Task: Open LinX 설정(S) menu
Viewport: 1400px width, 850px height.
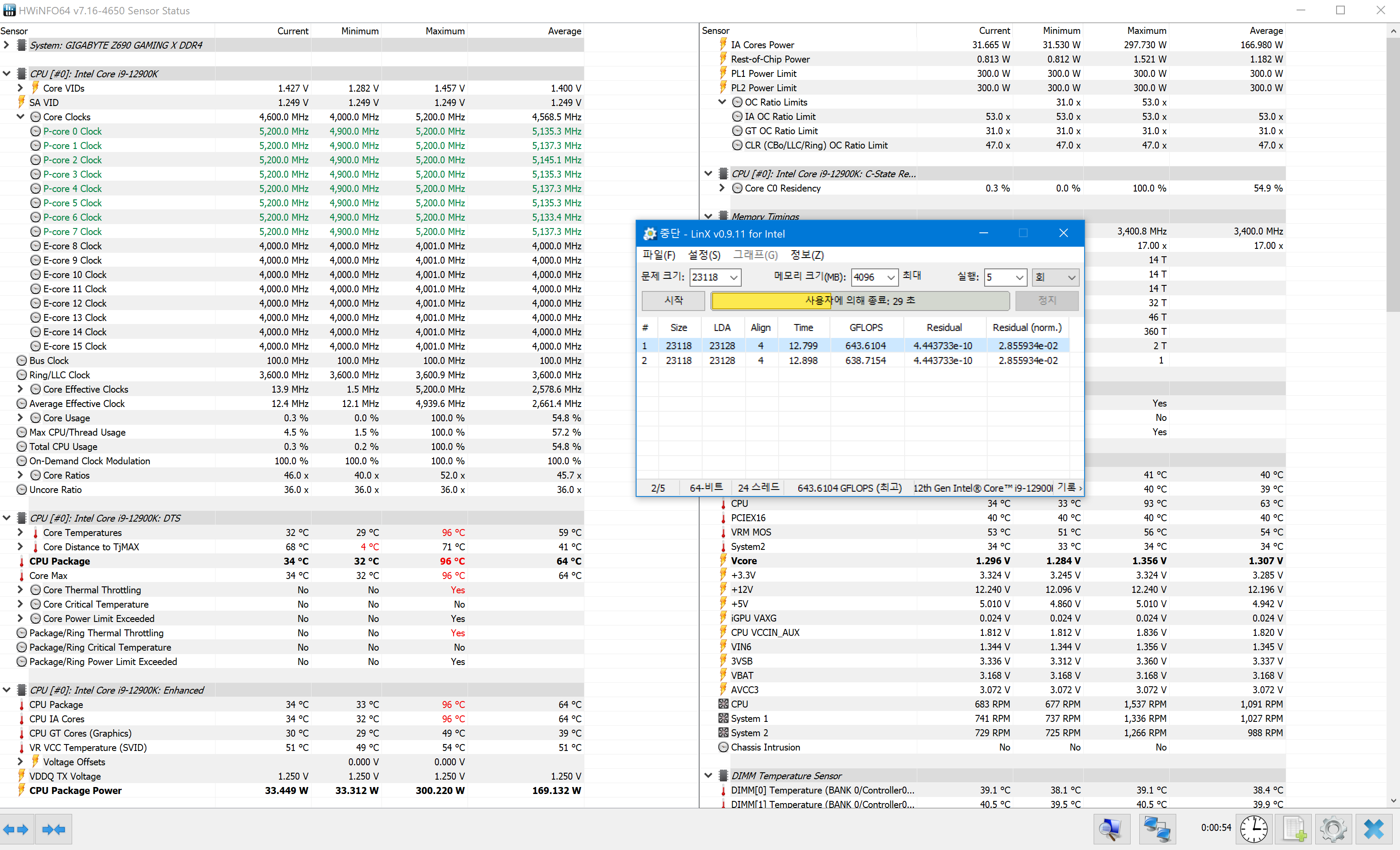Action: point(704,255)
